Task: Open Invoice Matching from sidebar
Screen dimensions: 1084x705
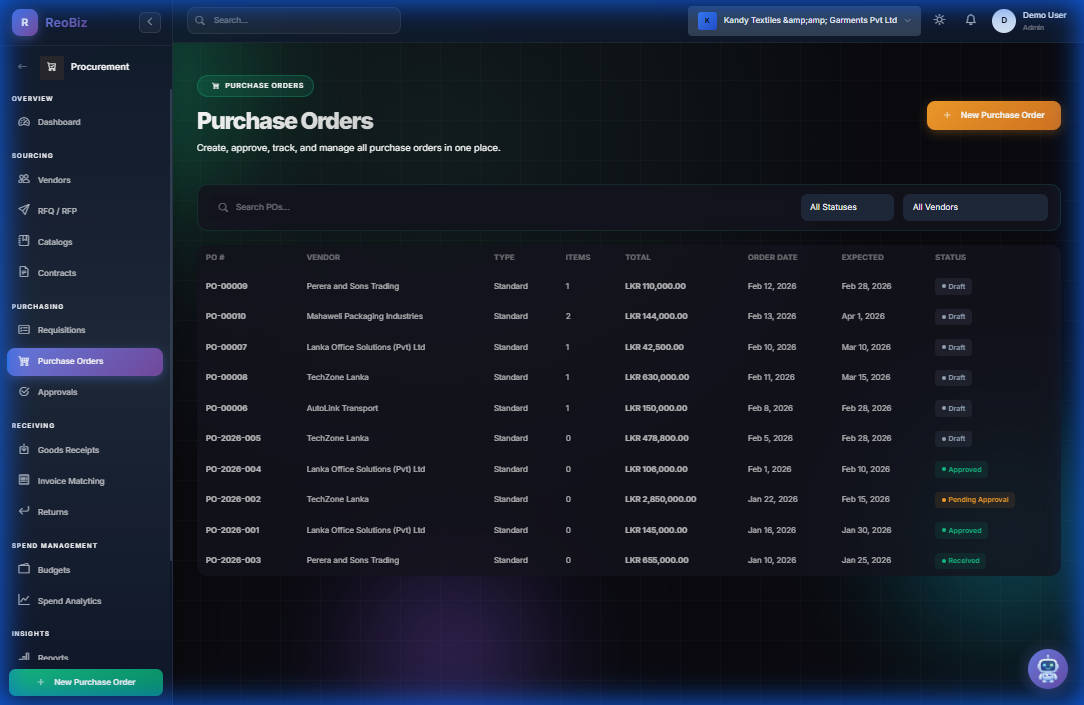Action: click(22, 480)
